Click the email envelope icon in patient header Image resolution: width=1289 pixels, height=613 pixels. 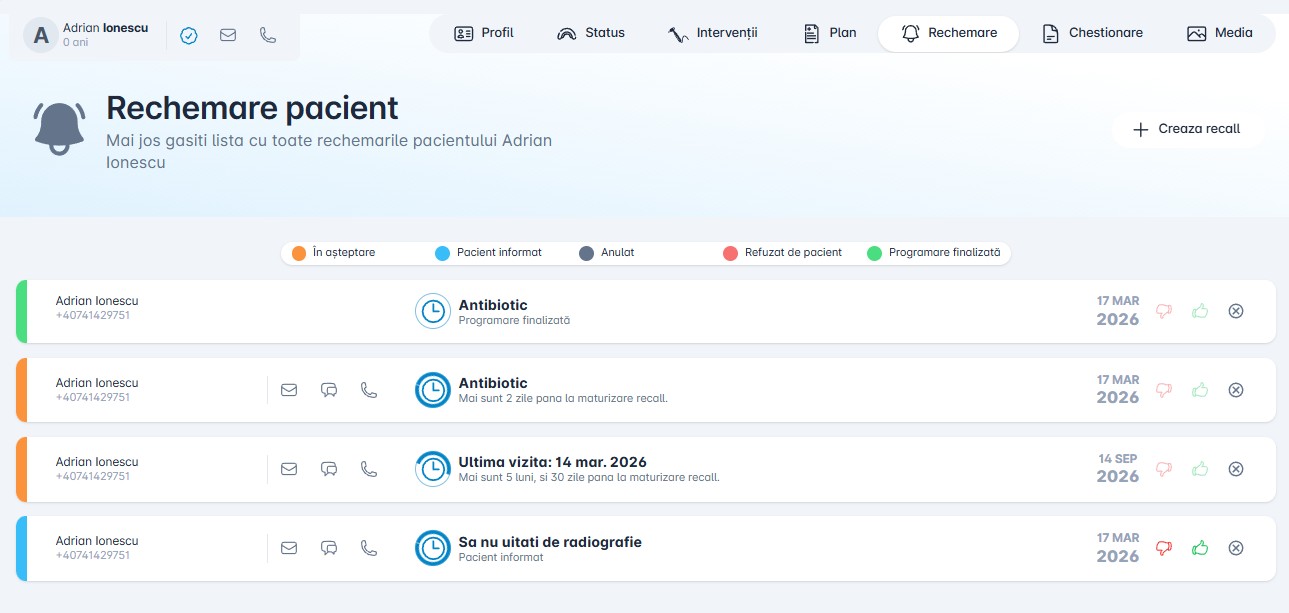(x=228, y=35)
